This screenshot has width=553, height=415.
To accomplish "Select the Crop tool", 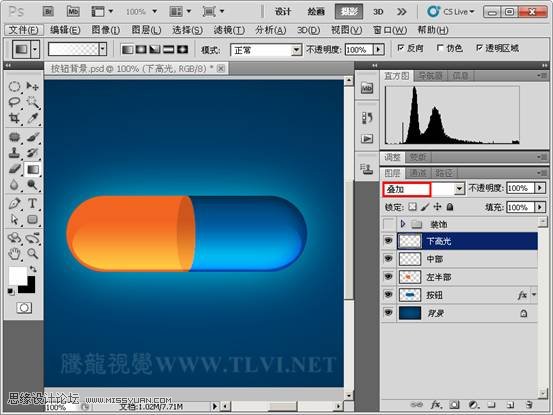I will (14, 118).
